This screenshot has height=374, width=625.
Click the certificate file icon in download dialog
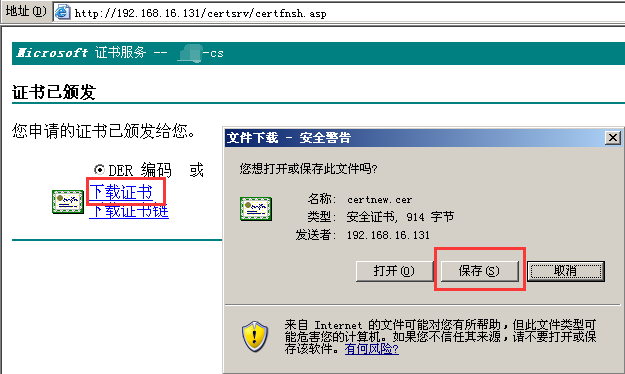pos(256,209)
